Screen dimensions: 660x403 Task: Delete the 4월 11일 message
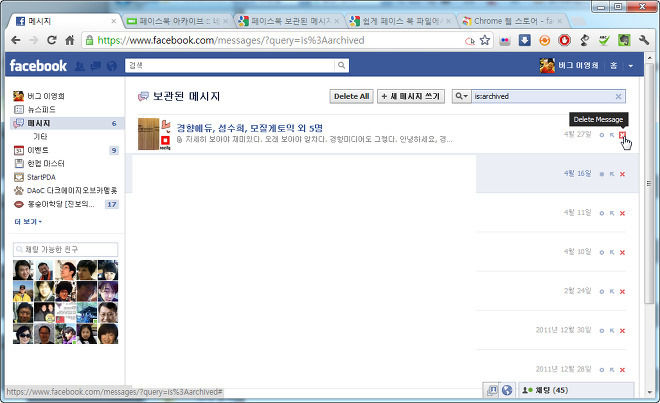click(x=622, y=213)
